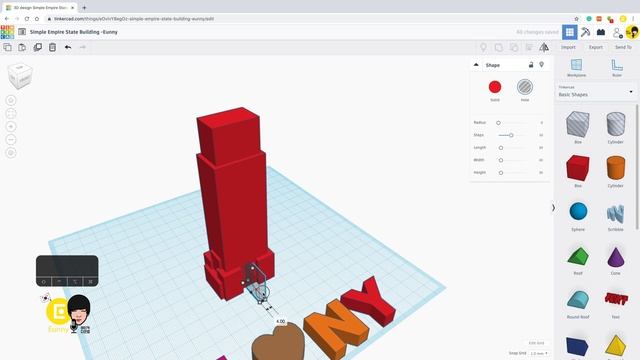Click the Paste icon in toolbar
Viewport: 640px width, 360px height.
coord(22,47)
